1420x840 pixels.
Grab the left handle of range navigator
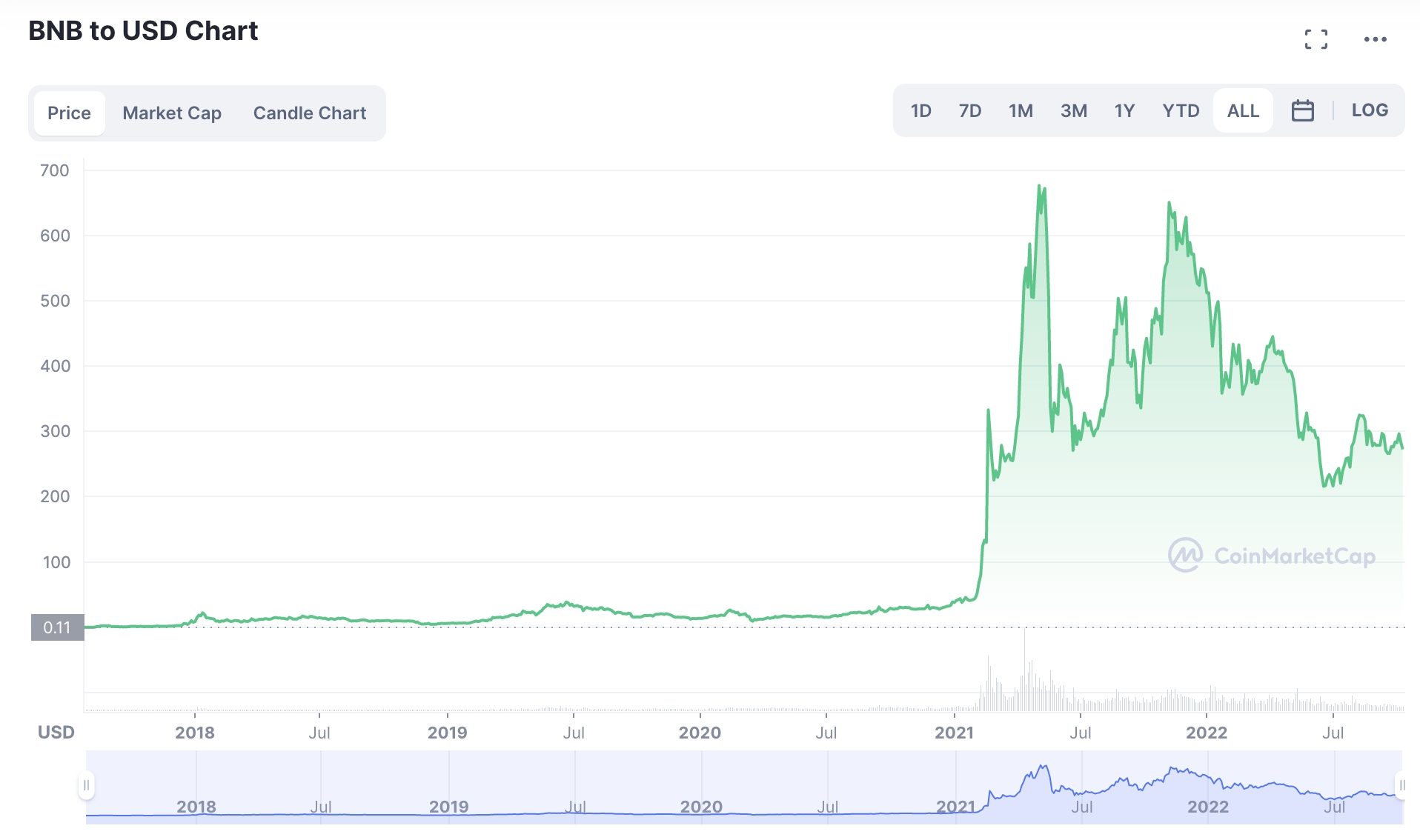(x=86, y=786)
